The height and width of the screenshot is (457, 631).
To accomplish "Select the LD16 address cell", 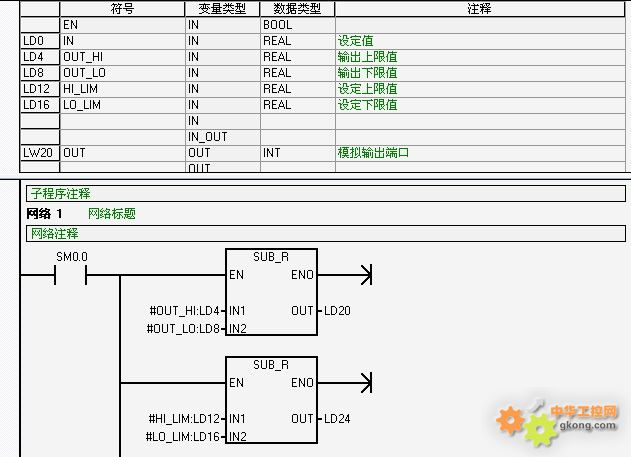I will point(39,105).
